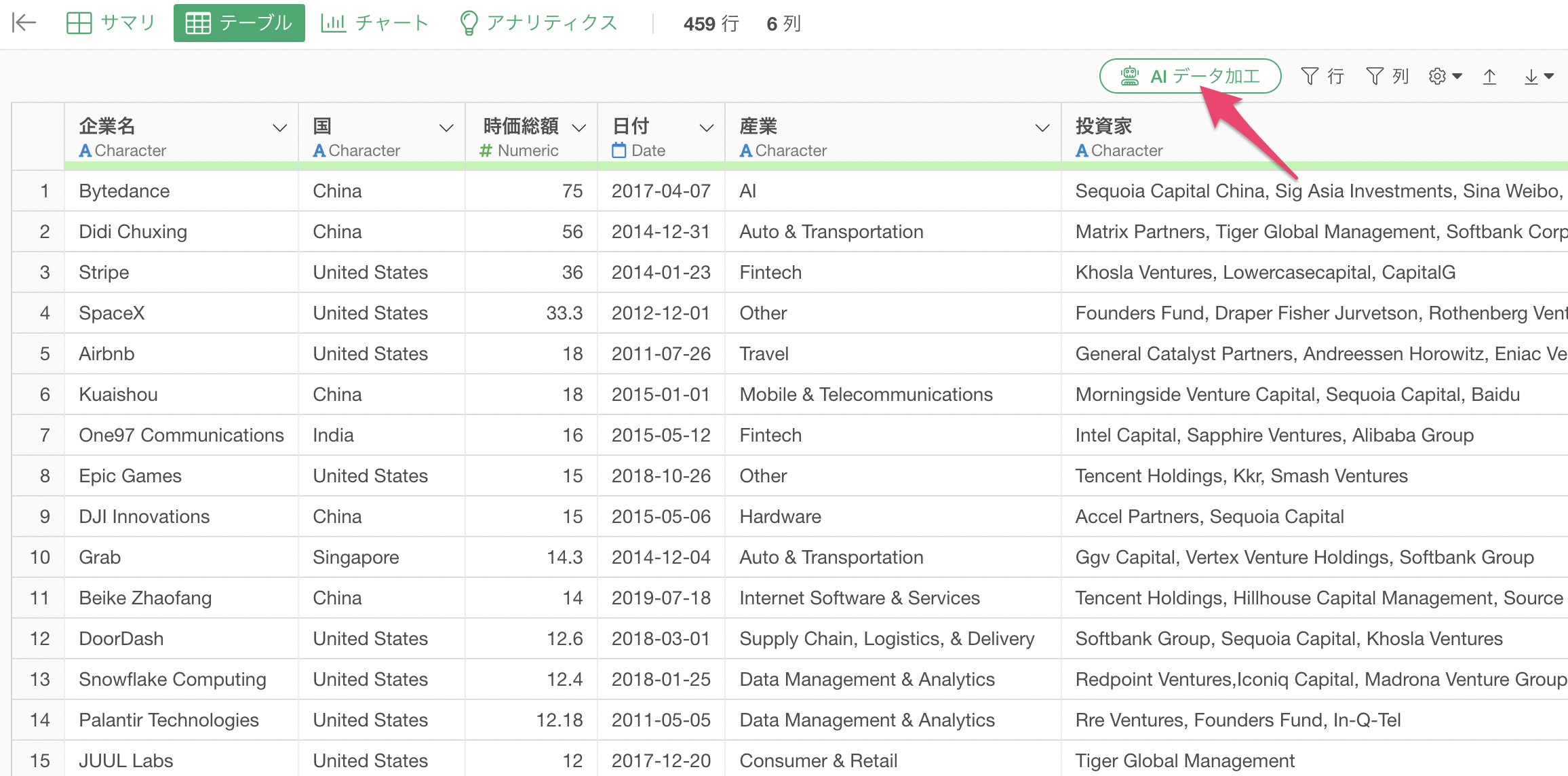Screen dimensions: 1568x776
Task: Click the '459 行' row count text
Action: click(x=711, y=24)
